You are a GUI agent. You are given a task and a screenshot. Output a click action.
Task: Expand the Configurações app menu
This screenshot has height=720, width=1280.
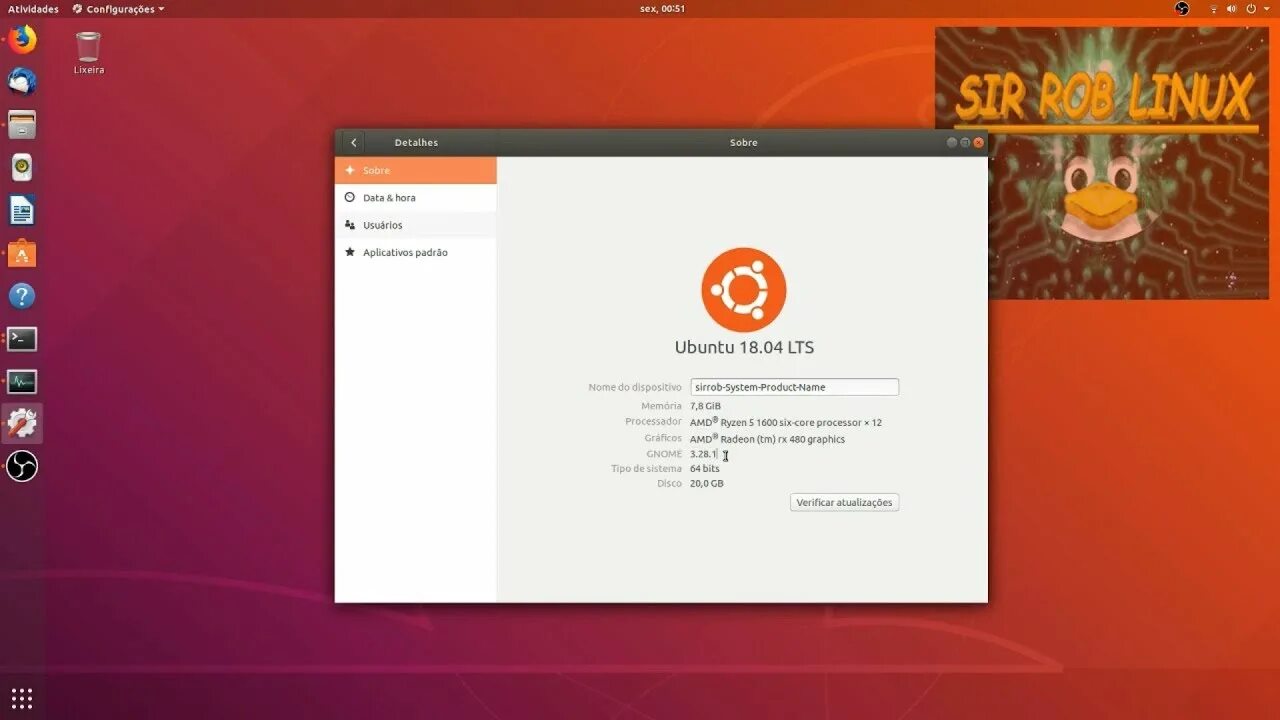(x=118, y=9)
